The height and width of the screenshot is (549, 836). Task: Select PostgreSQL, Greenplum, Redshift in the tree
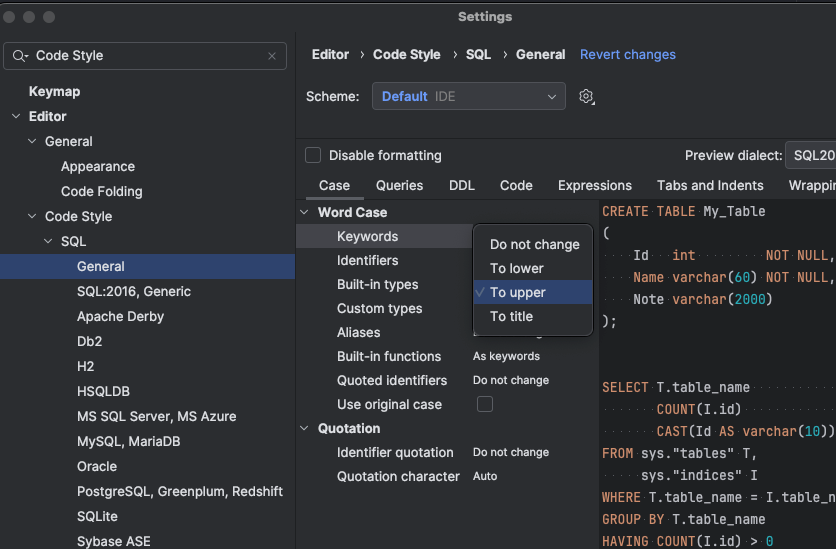tap(180, 491)
